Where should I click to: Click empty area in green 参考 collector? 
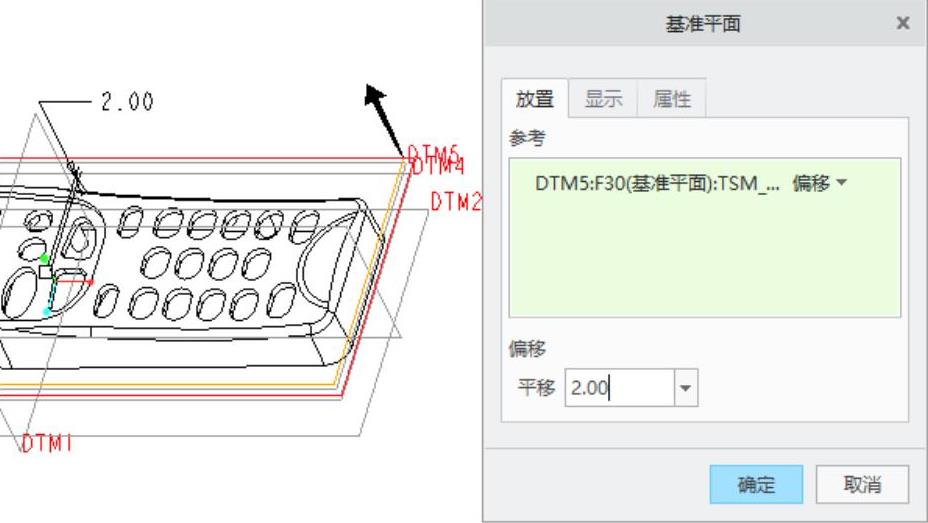704,260
